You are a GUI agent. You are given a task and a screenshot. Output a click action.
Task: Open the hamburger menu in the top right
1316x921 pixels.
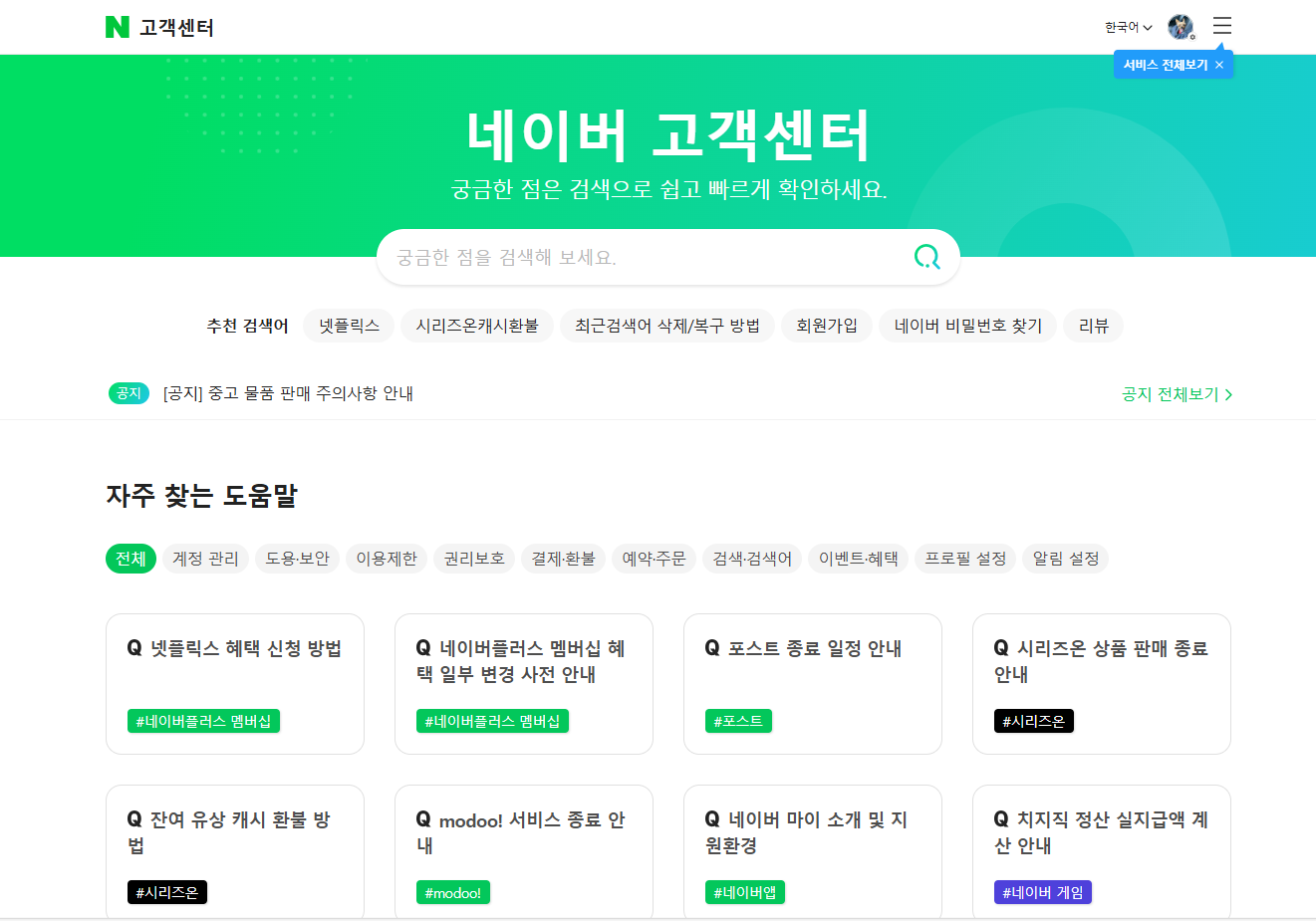tap(1221, 26)
